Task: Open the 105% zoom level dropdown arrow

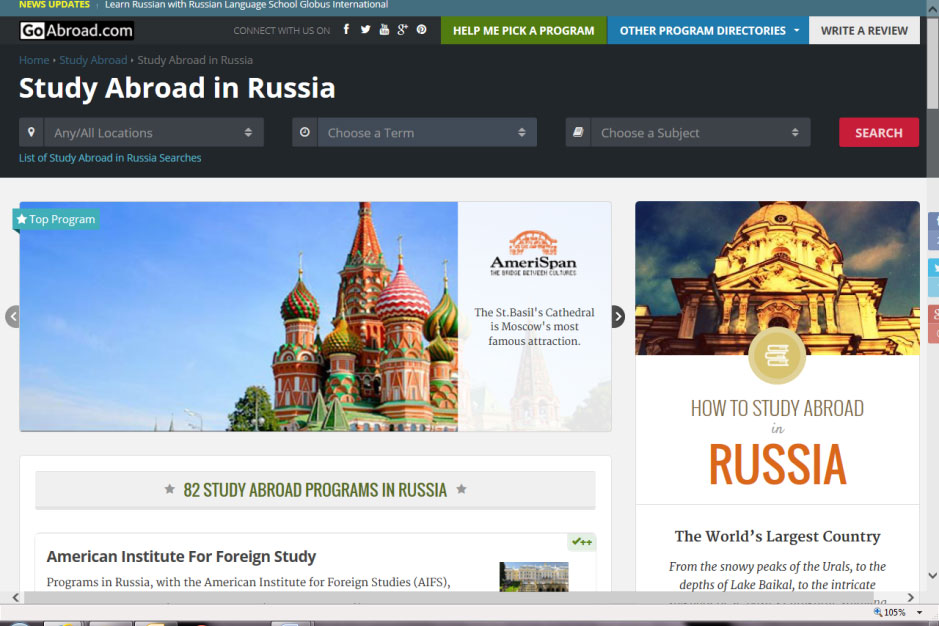Action: point(919,613)
